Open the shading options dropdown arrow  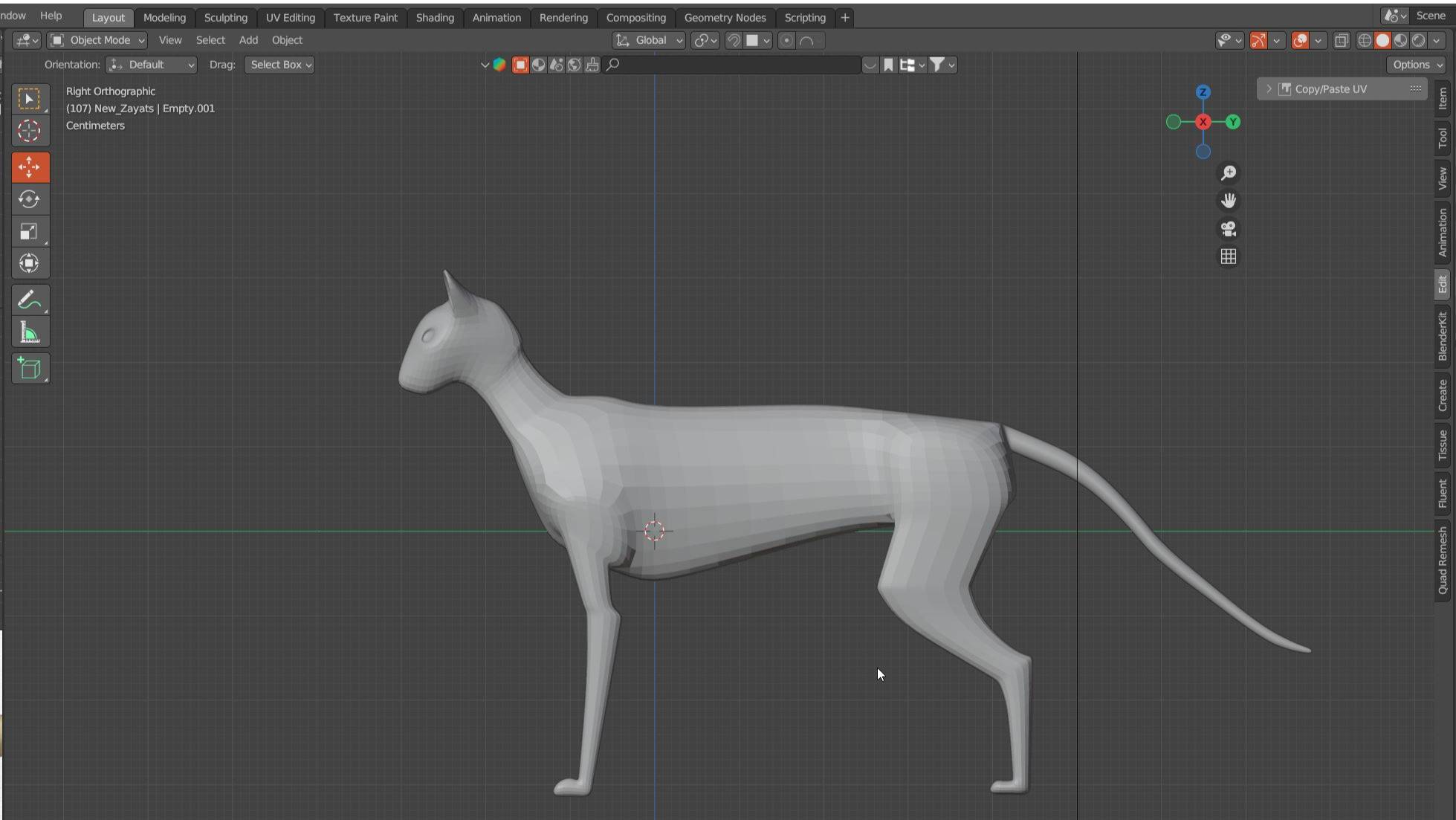[x=1436, y=40]
